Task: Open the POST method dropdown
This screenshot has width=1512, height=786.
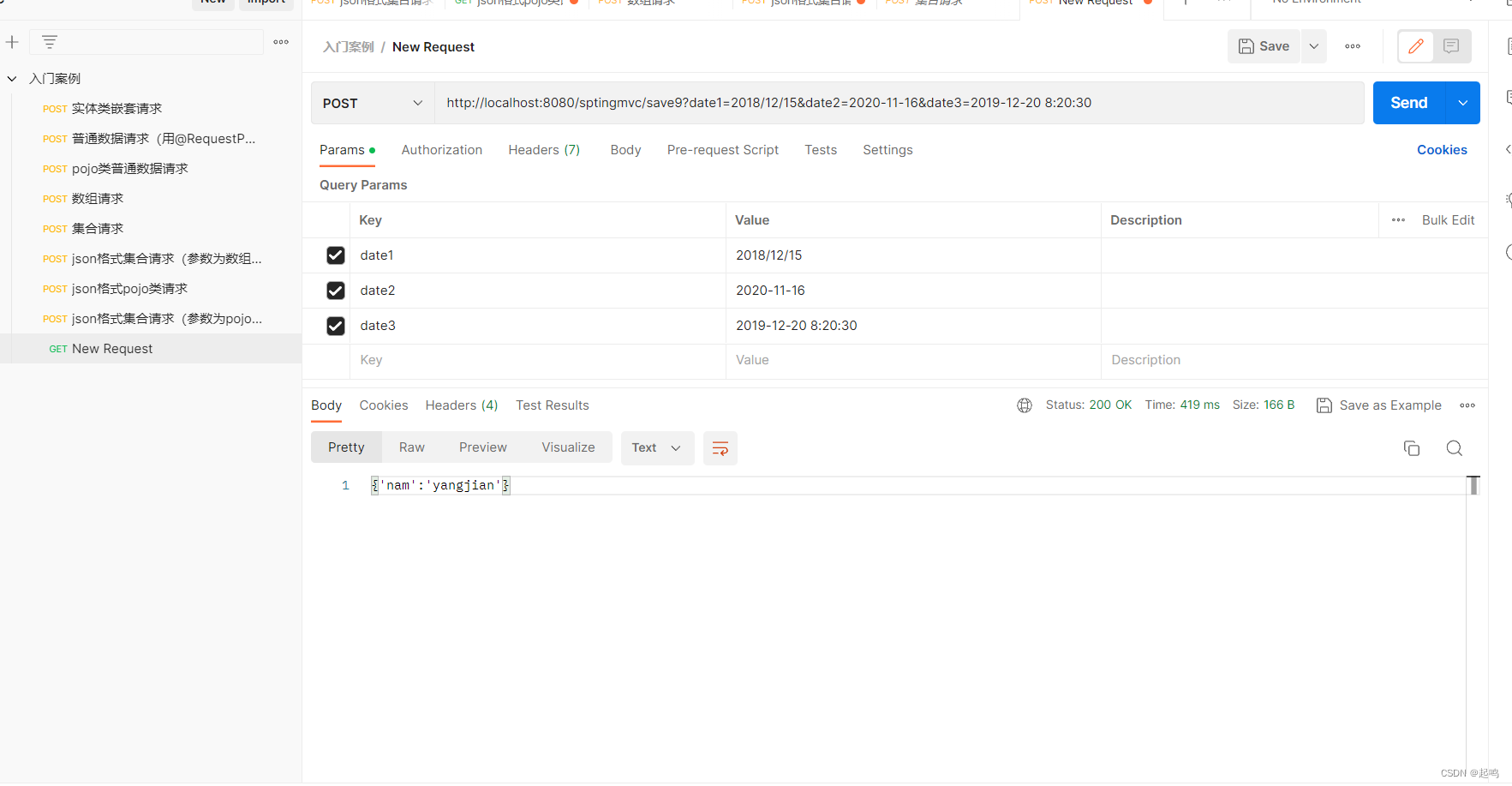Action: [373, 103]
